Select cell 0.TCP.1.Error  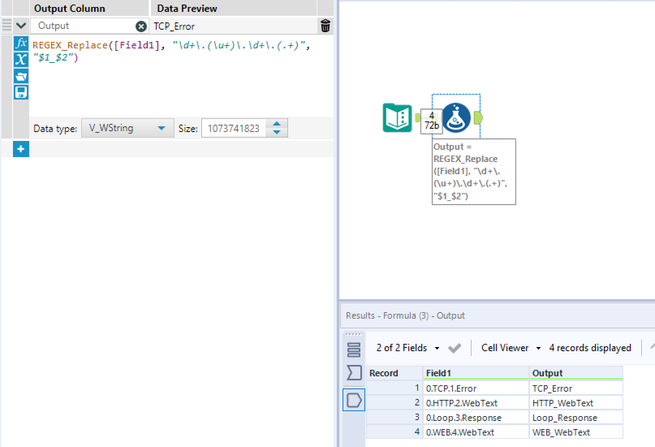476,389
